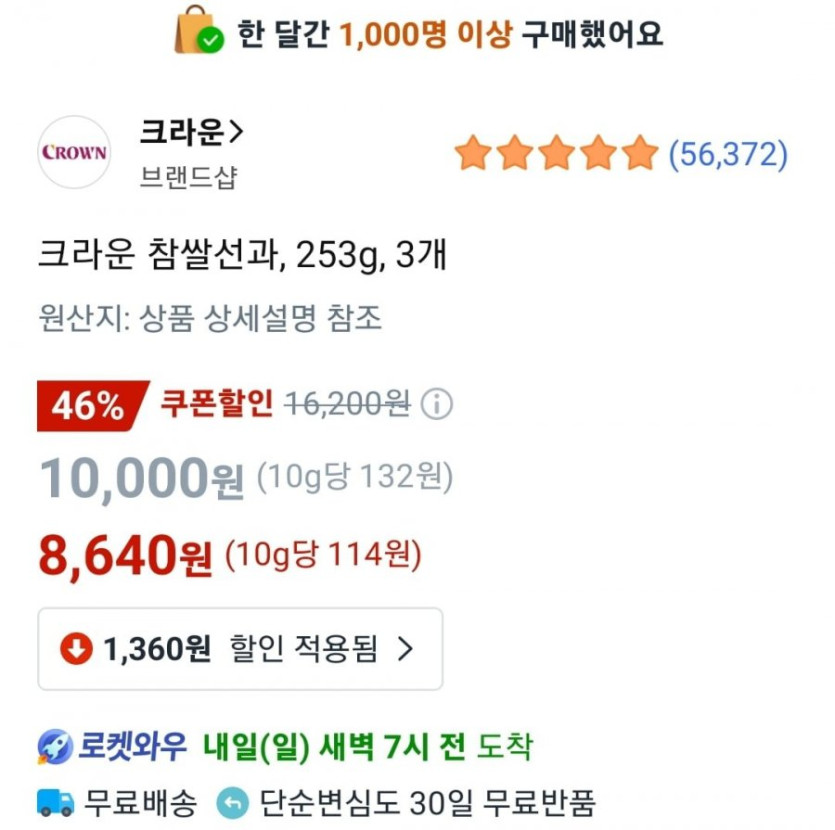The width and height of the screenshot is (835, 830).
Task: Tap the shopping bag purchase badge icon
Action: point(198,31)
